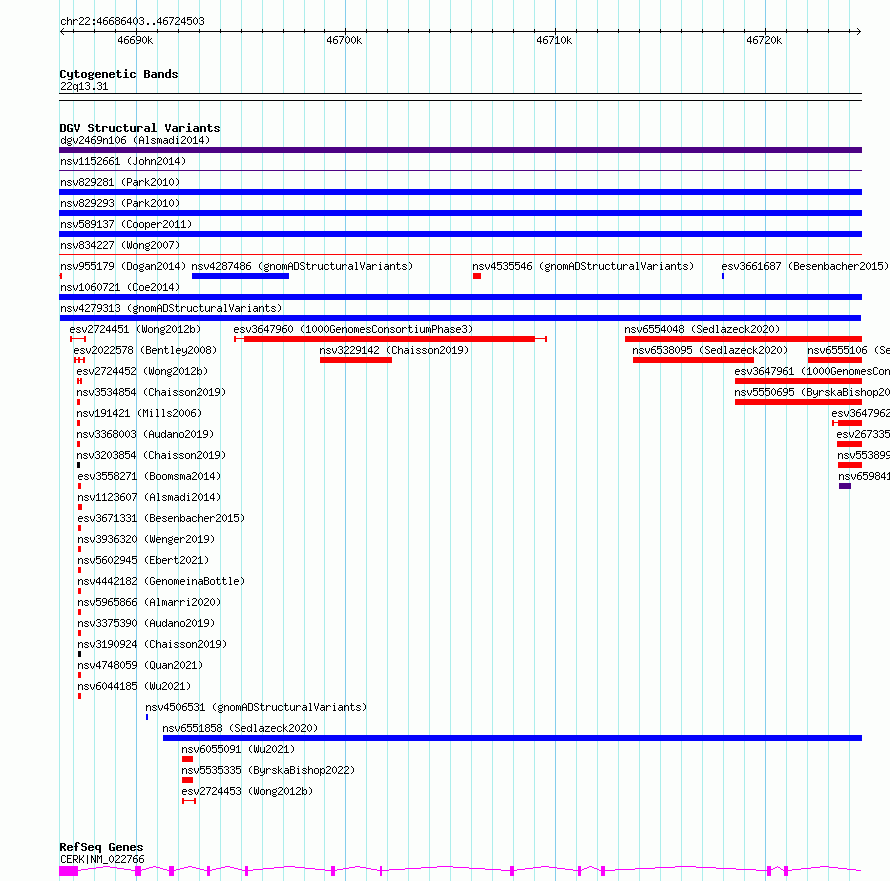This screenshot has width=890, height=881.
Task: Click the red nsv3229142 Chaisson2019 bar
Action: [356, 360]
